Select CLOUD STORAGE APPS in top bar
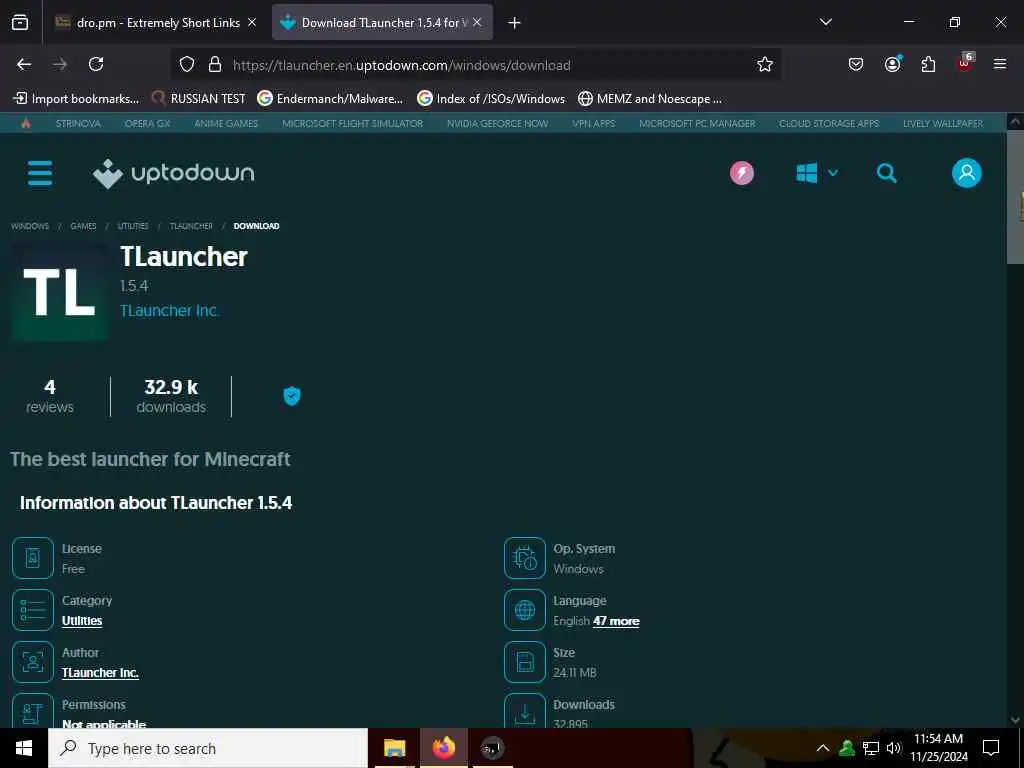 (829, 123)
